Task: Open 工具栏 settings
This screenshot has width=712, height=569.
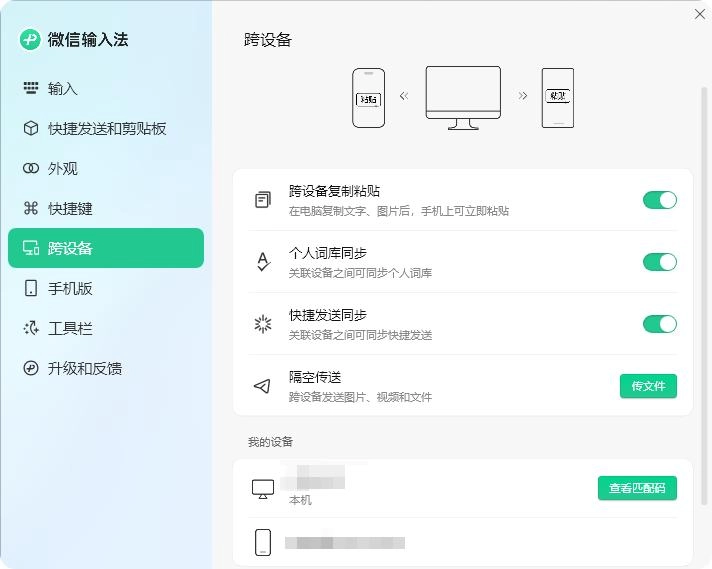Action: (x=106, y=328)
